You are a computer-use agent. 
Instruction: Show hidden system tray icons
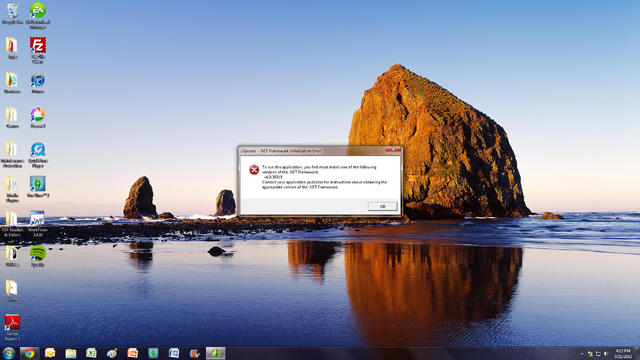pos(582,353)
